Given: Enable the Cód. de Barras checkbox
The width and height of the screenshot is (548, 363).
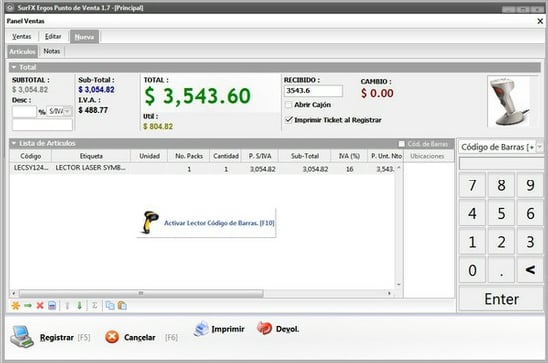Looking at the screenshot, I should [402, 144].
